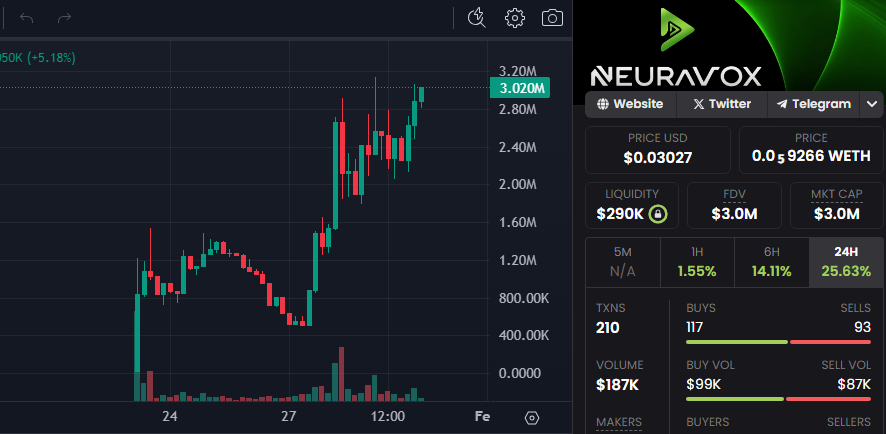Viewport: 886px width, 434px height.
Task: Take a chart snapshot with camera icon
Action: [x=552, y=18]
